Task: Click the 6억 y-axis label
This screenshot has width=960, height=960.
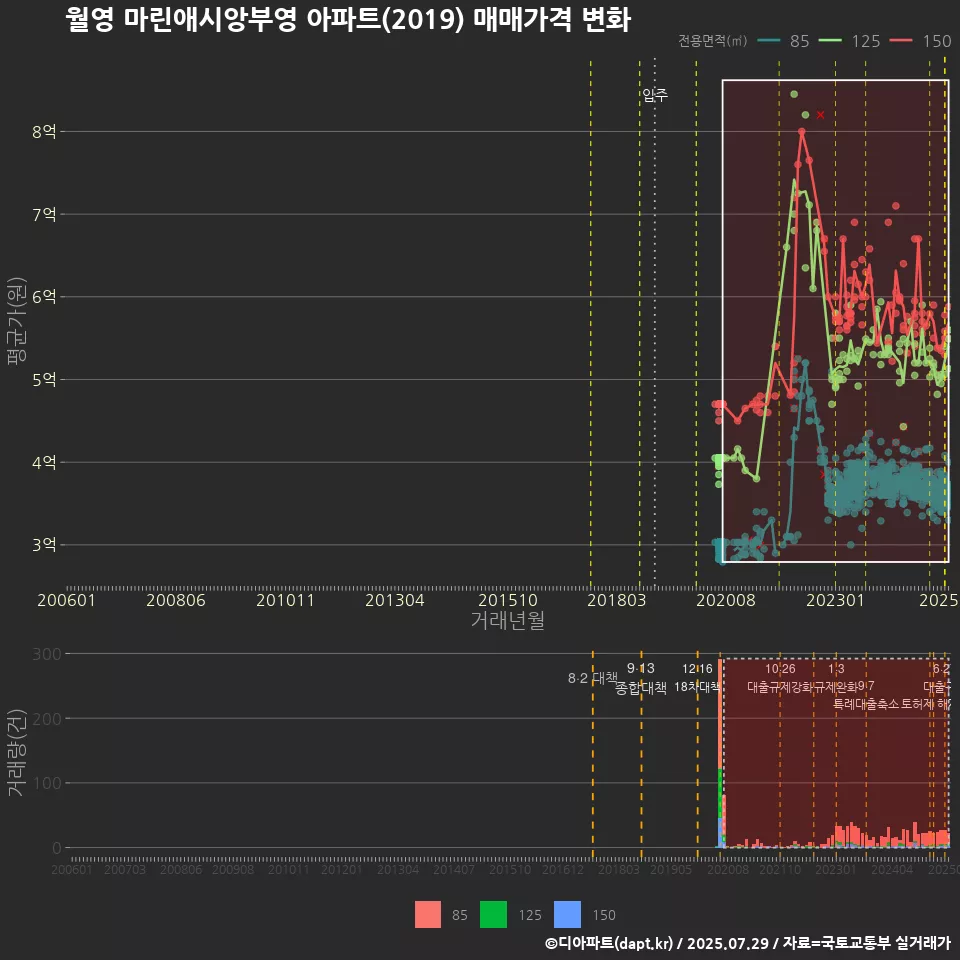Action: tap(44, 297)
